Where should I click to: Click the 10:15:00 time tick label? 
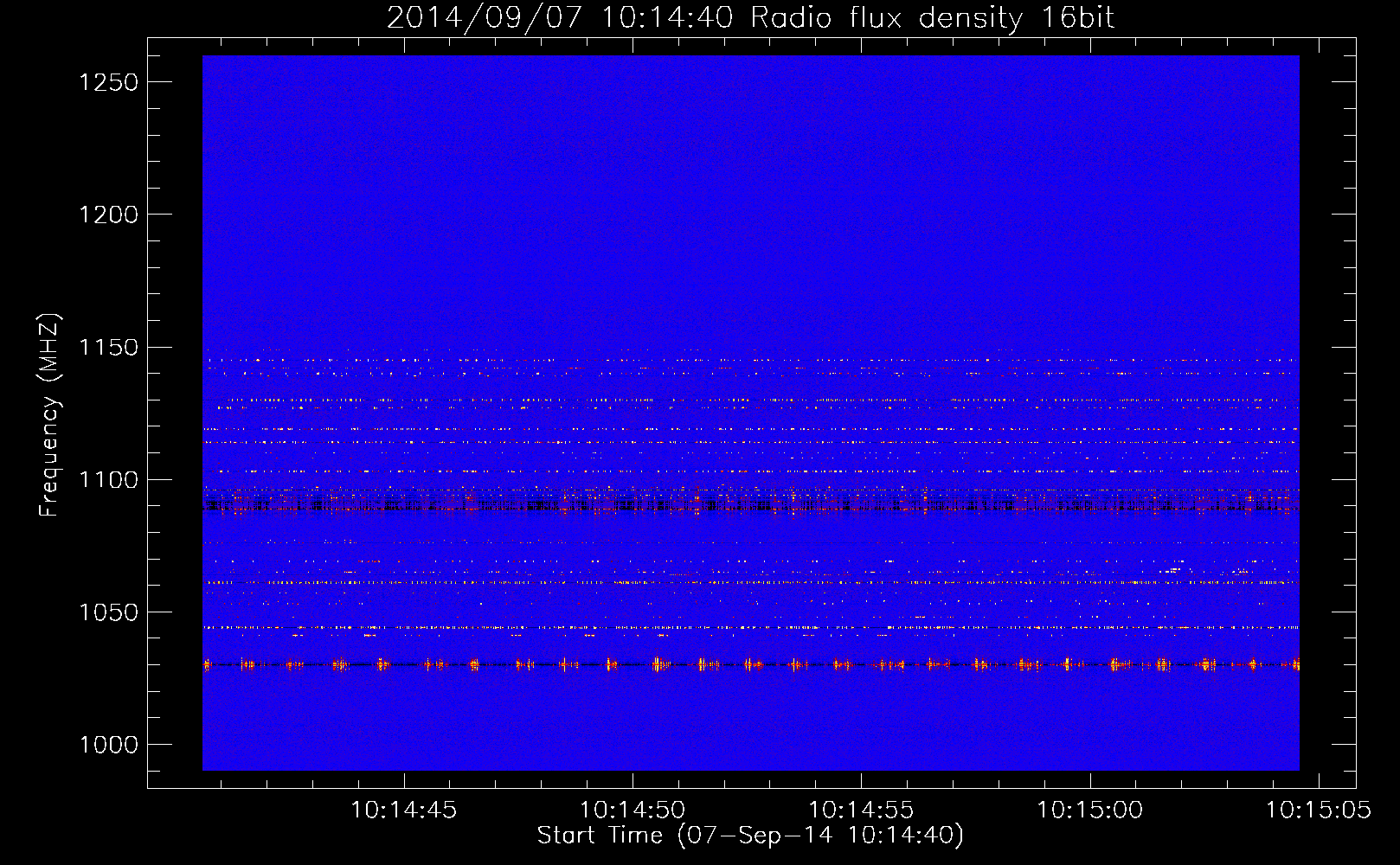pos(1090,811)
